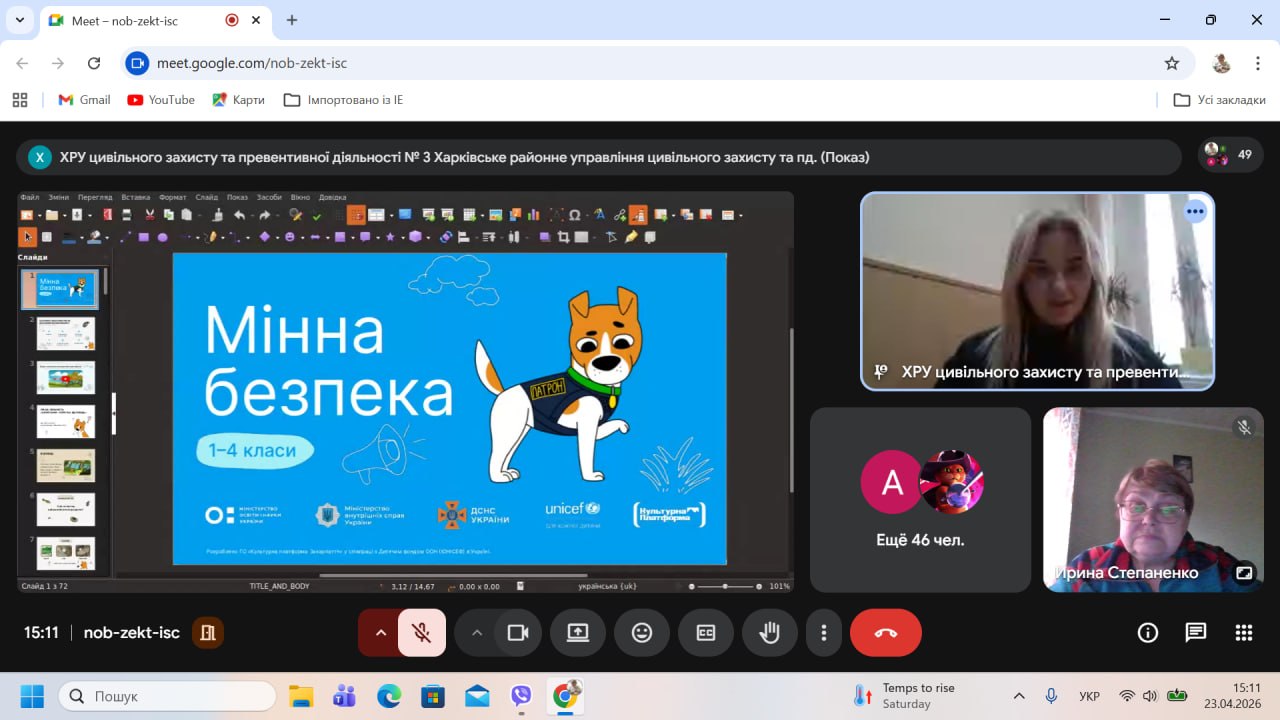Open the chat with everyone panel
This screenshot has width=1280, height=720.
tap(1195, 632)
